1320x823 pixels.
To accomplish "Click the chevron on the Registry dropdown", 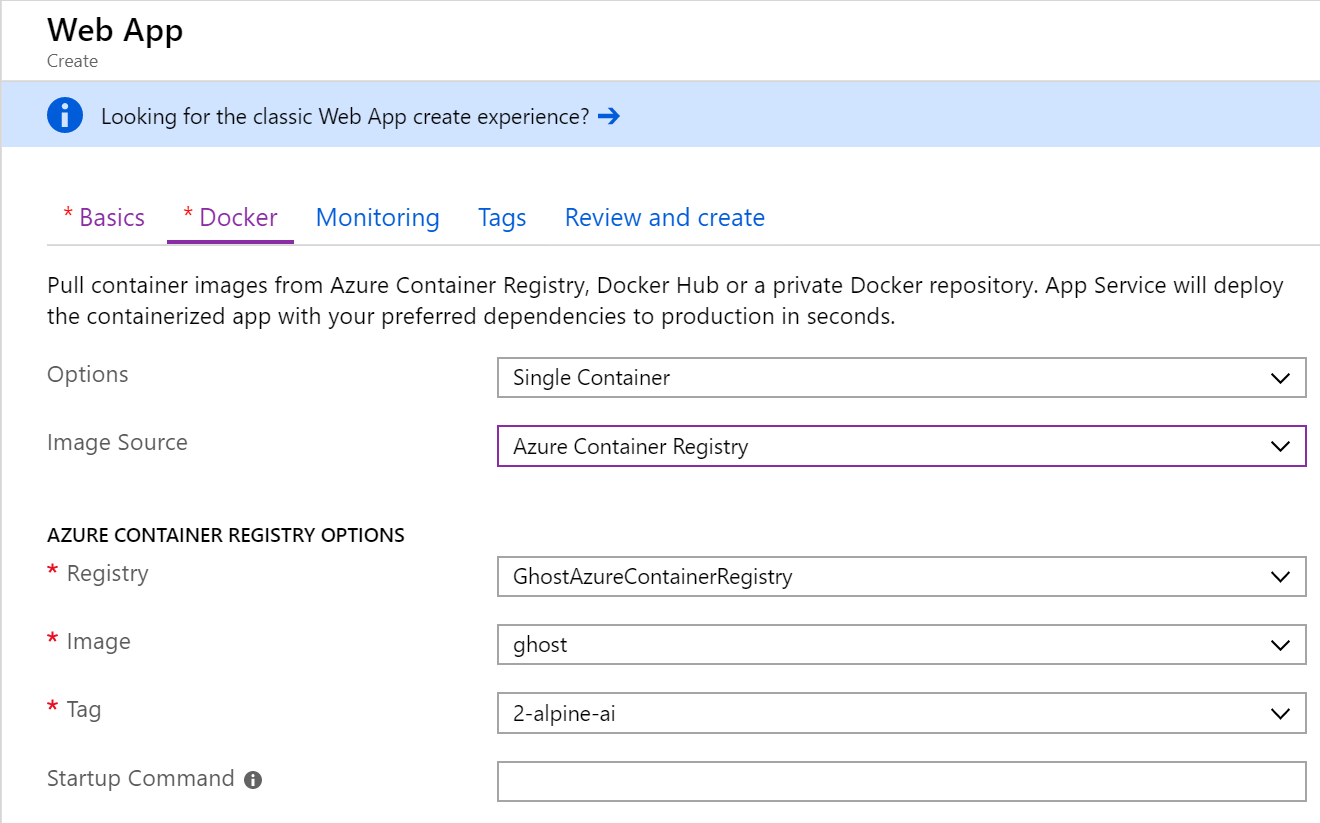I will pos(1280,576).
